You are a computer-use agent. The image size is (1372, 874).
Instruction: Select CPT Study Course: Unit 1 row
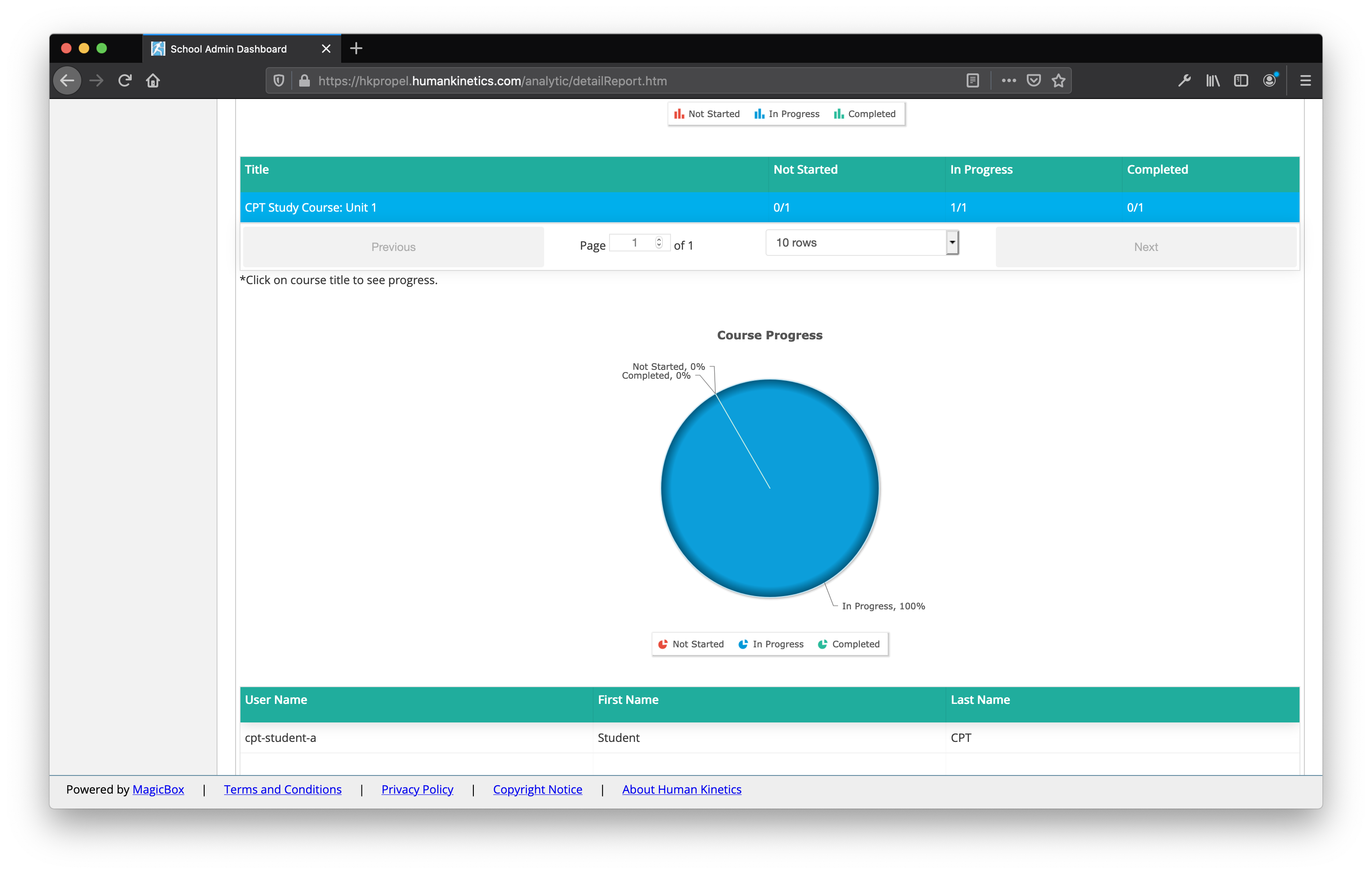click(311, 207)
